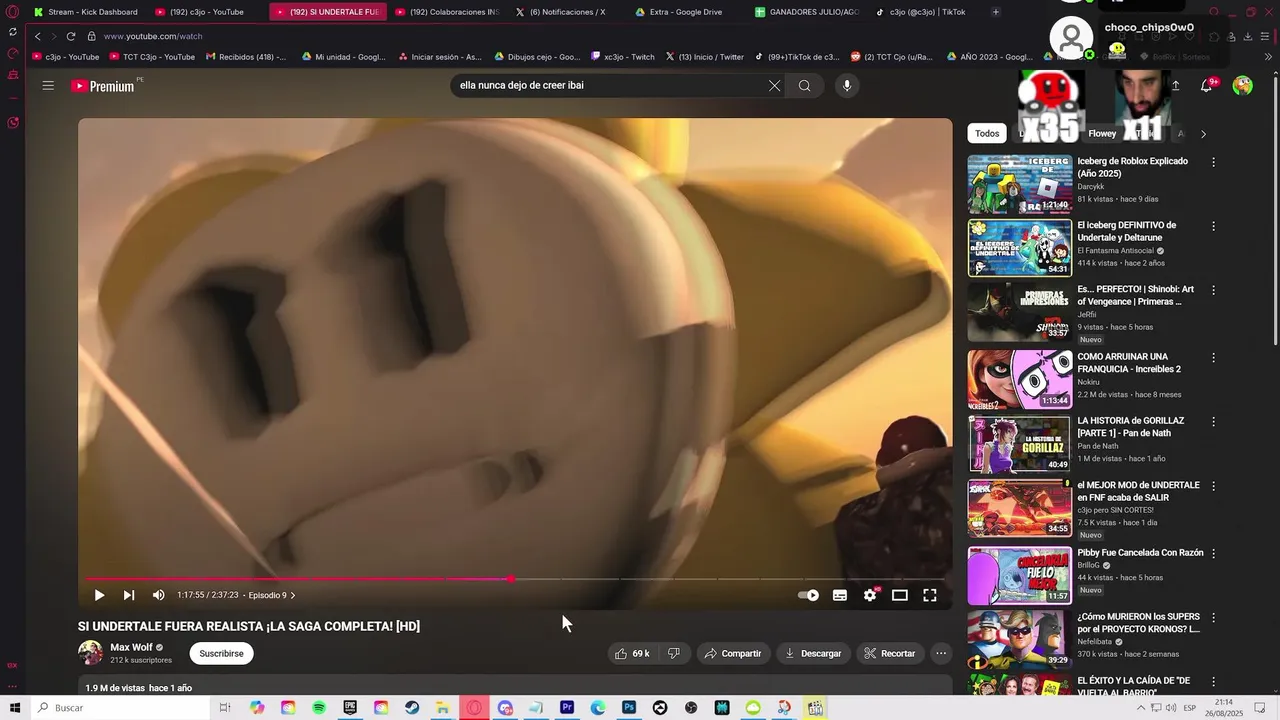
Task: Open xc3jo - Twitch bookmark
Action: pos(623,57)
